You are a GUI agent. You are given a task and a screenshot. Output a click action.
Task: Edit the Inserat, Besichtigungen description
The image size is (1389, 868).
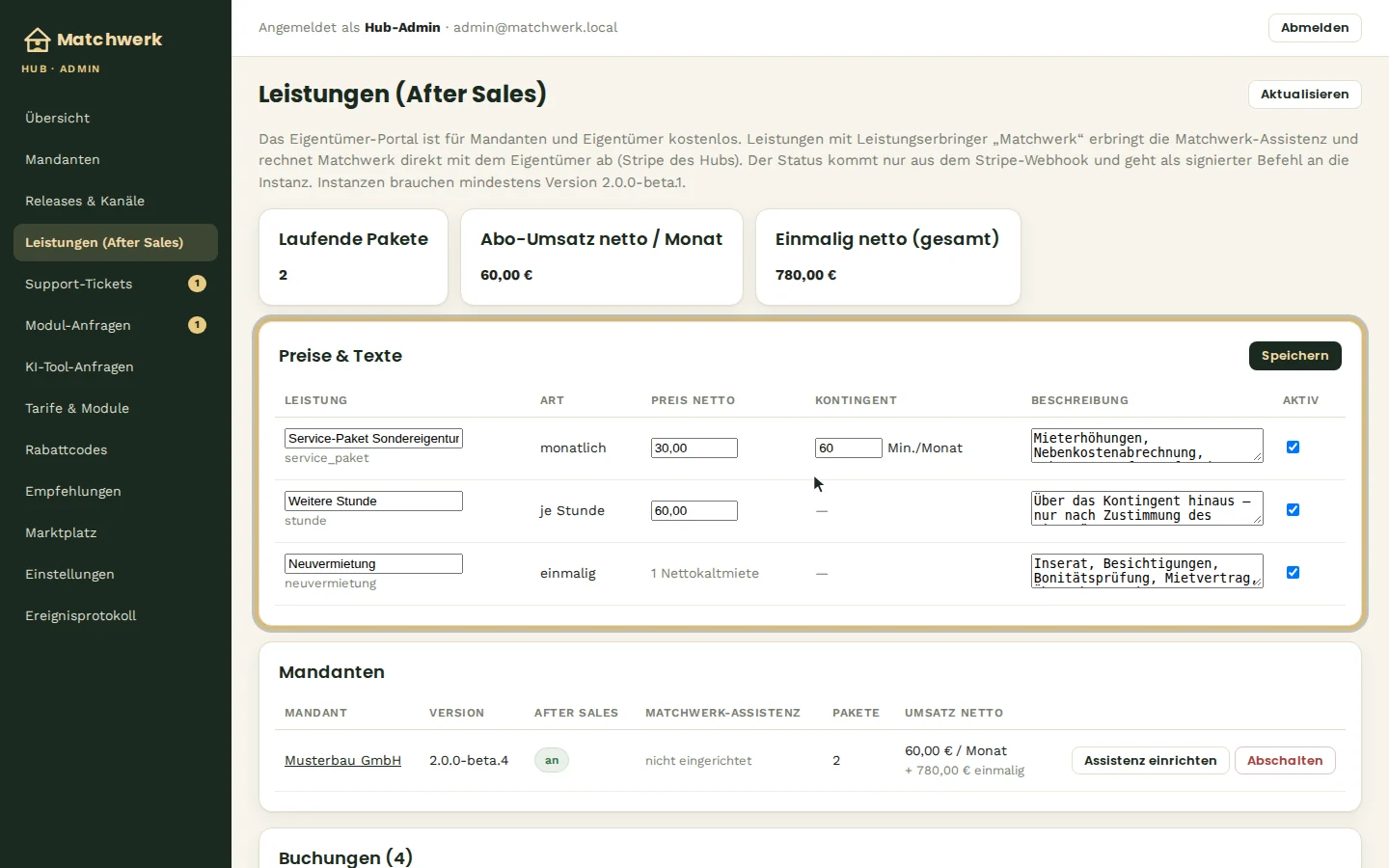click(x=1147, y=571)
